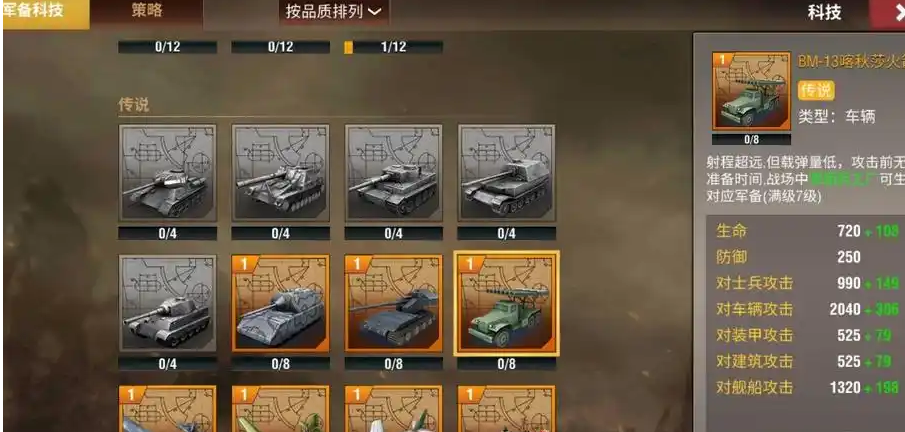
Task: Choose the orange long-barrel tank card
Action: tap(394, 303)
